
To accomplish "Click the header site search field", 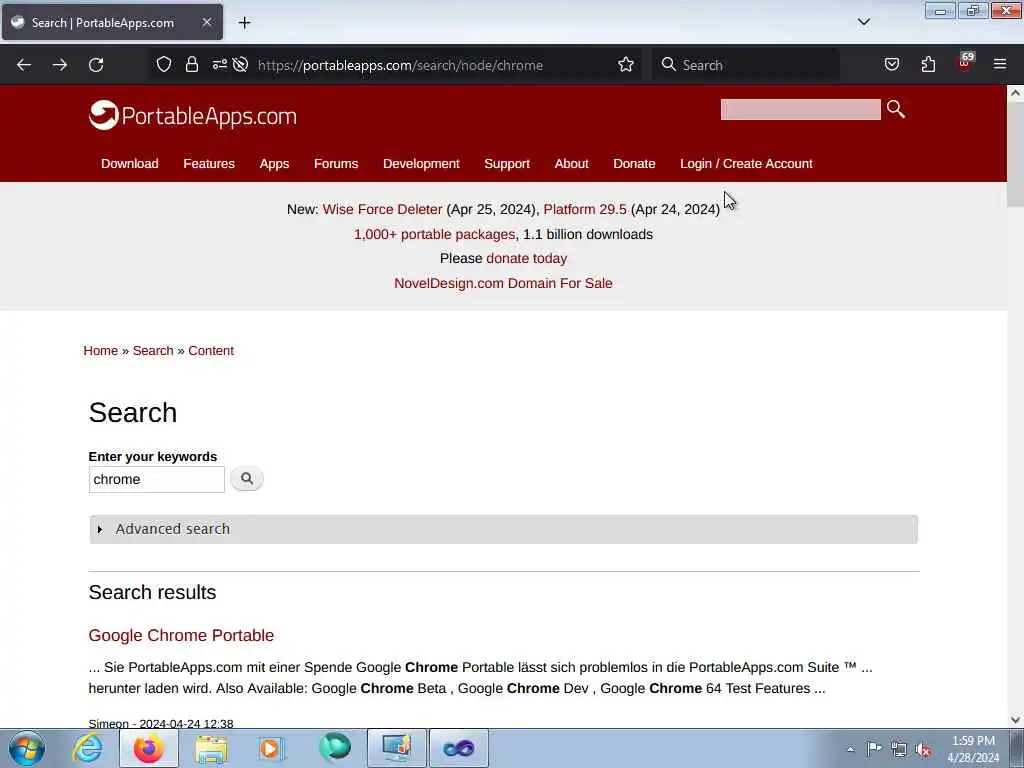I will tap(801, 110).
